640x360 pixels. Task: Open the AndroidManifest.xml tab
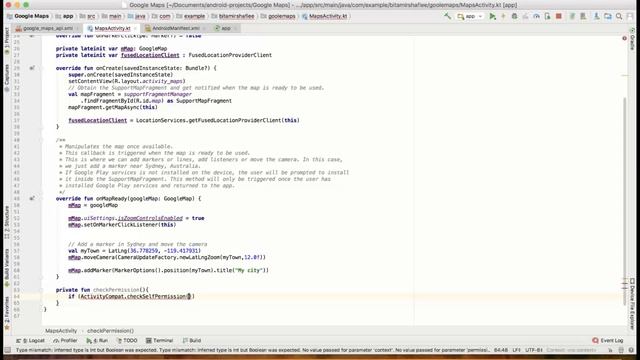(x=176, y=28)
